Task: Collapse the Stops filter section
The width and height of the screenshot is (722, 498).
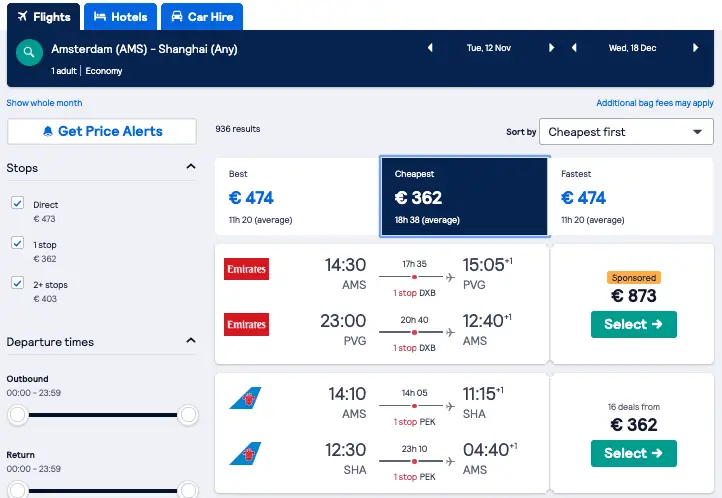Action: point(191,167)
